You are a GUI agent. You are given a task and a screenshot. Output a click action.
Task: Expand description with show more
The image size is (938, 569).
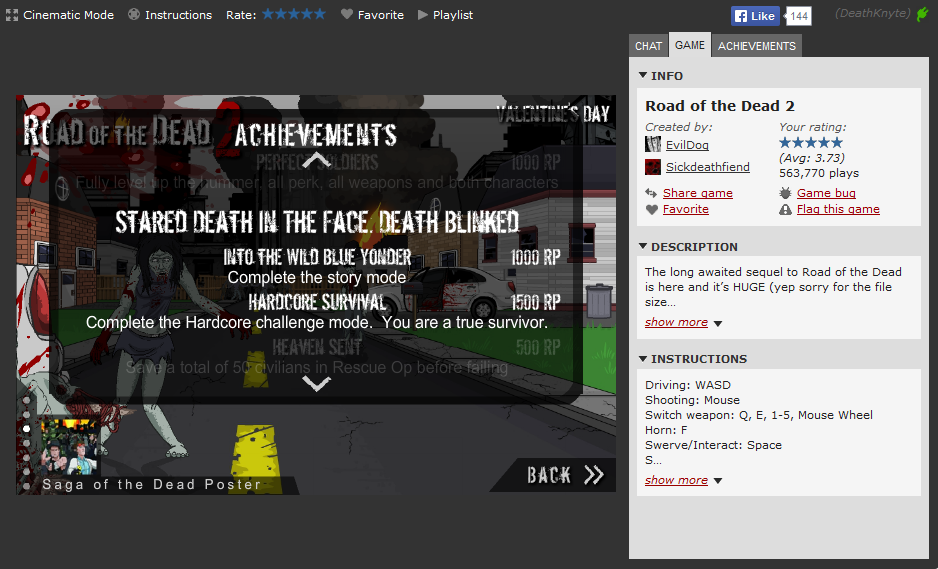pos(676,322)
